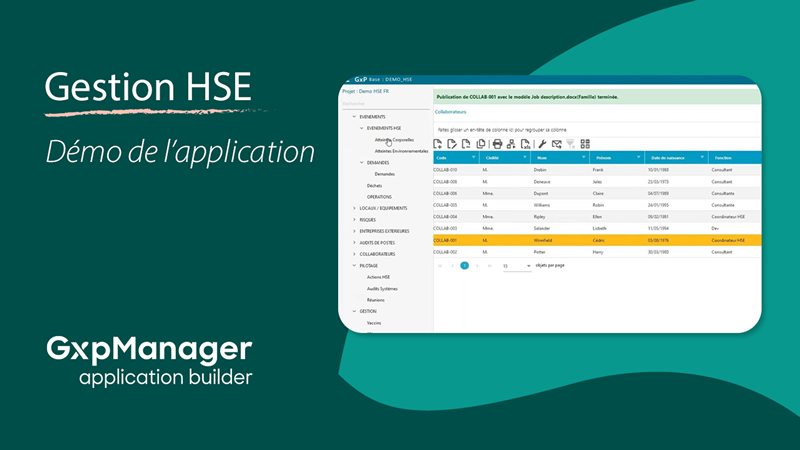
Task: Open the OPERATIONS tree item
Action: (x=379, y=197)
